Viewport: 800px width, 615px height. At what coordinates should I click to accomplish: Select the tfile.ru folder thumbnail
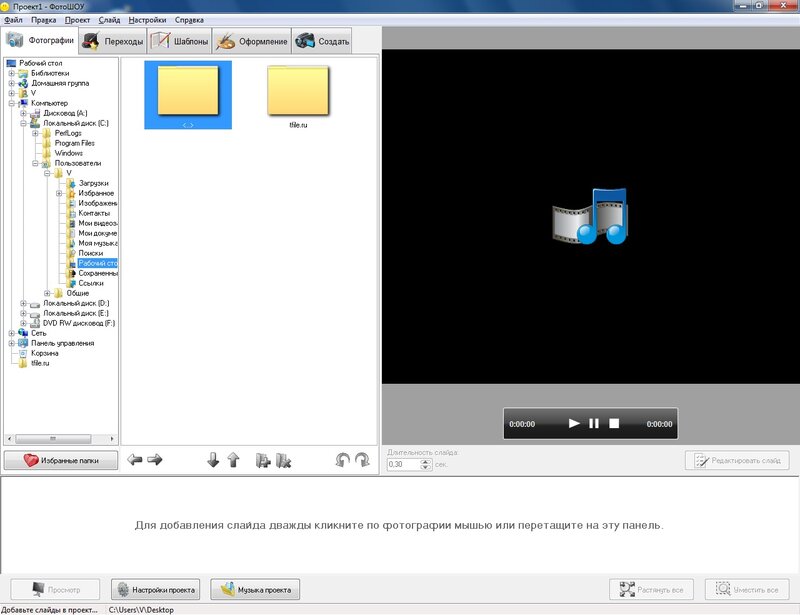(x=298, y=95)
